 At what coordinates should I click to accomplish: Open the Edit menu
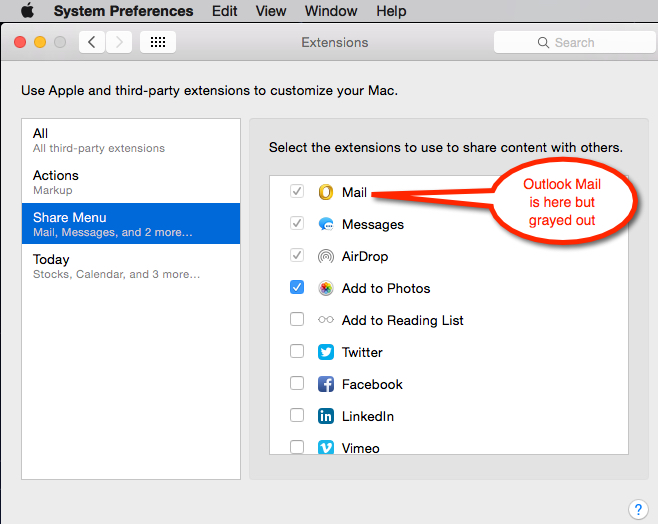coord(225,11)
